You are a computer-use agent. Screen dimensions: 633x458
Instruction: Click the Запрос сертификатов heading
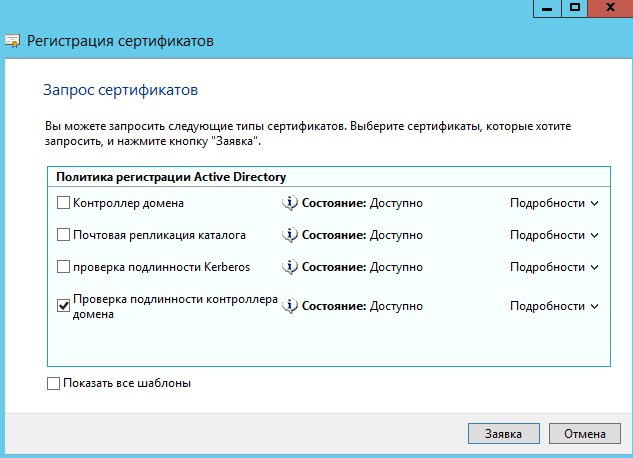tap(120, 90)
